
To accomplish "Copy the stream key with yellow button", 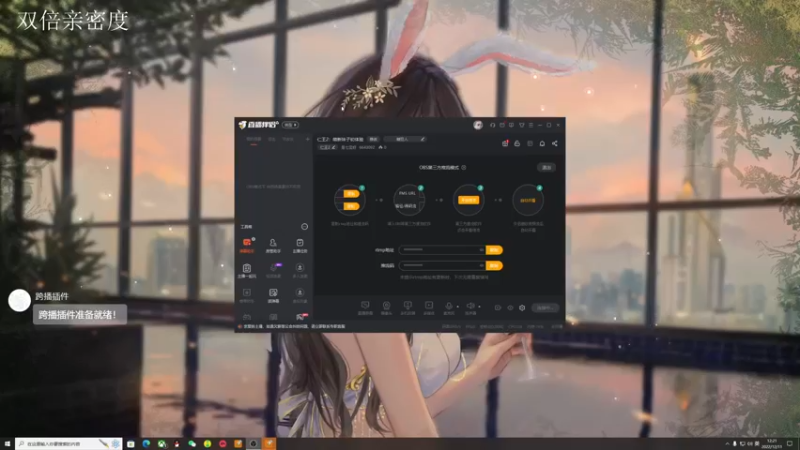I will pyautogui.click(x=494, y=265).
